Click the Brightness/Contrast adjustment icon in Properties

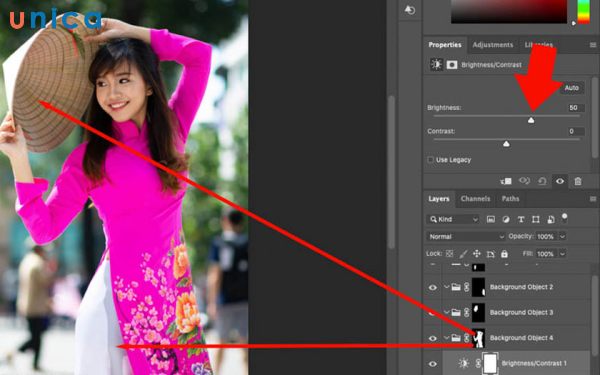(x=436, y=65)
